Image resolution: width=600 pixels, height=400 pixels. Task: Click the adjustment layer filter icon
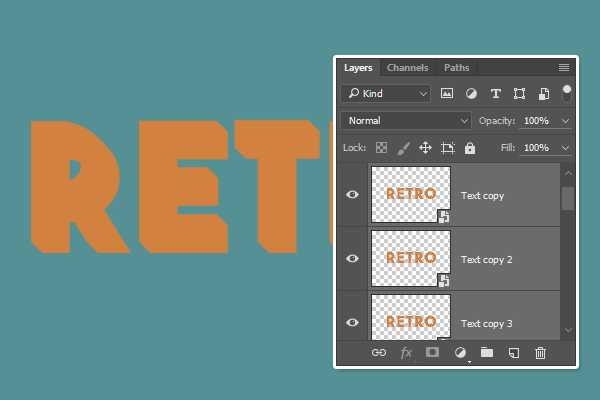pyautogui.click(x=471, y=93)
